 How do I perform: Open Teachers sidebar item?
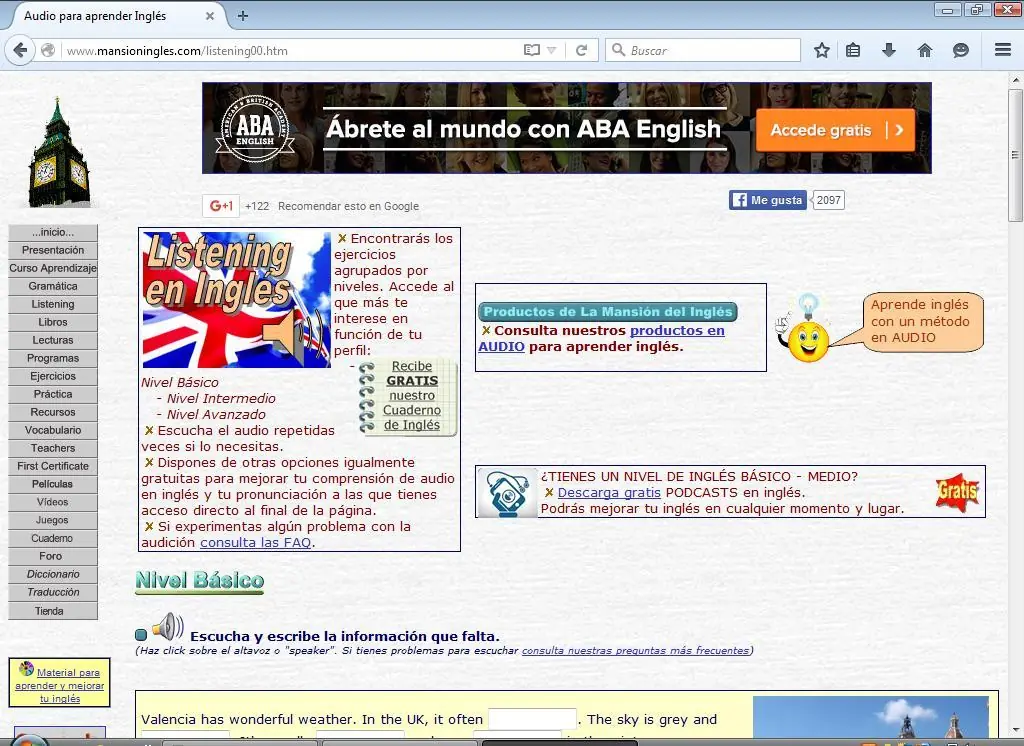[x=53, y=448]
